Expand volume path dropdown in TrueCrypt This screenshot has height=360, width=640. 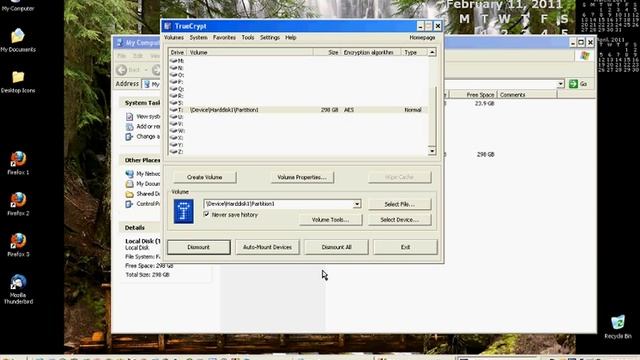[x=357, y=204]
